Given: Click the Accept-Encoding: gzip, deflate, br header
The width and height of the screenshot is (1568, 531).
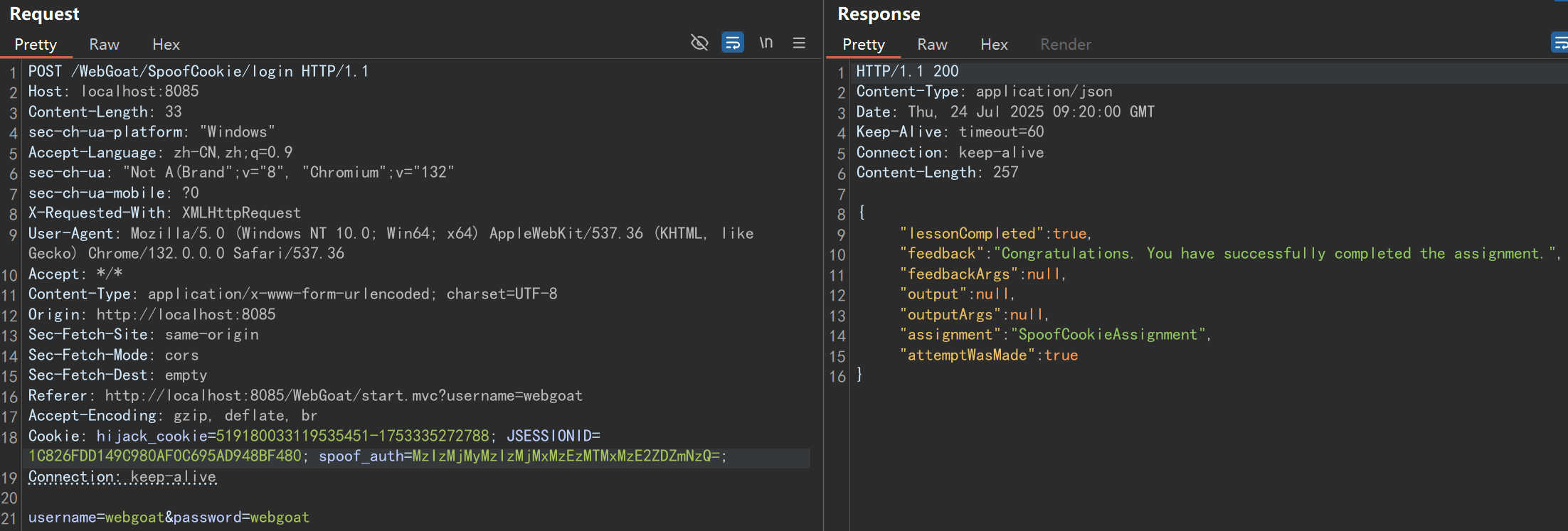Looking at the screenshot, I should coord(173,415).
